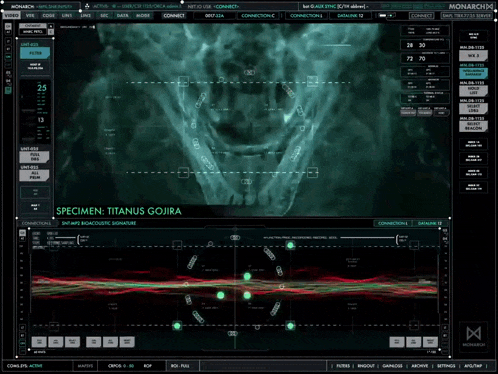Open the CONNECTION L tab above the waveform panel
This screenshot has height=374, width=498.
tap(393, 223)
